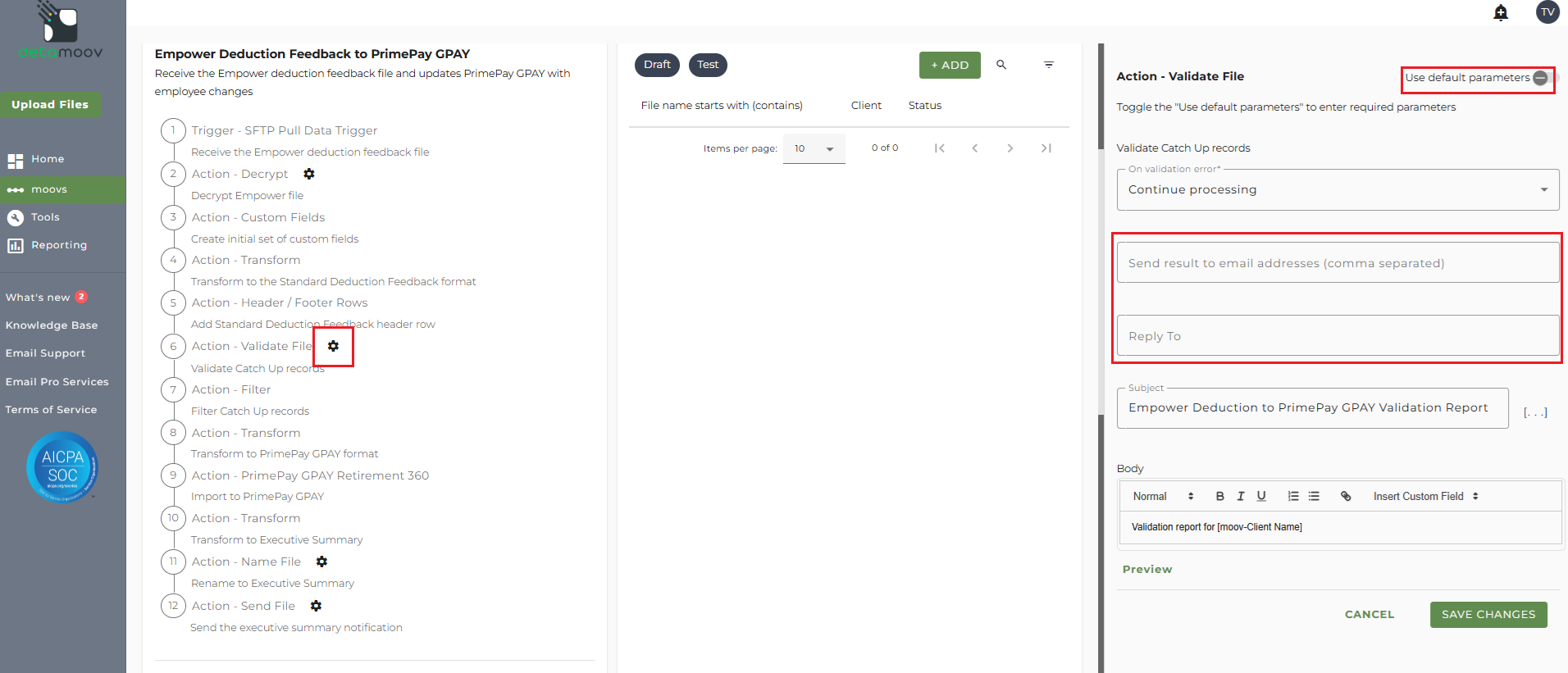The height and width of the screenshot is (673, 1568).
Task: Click 'File name starts with (contains)' column header
Action: 722,106
